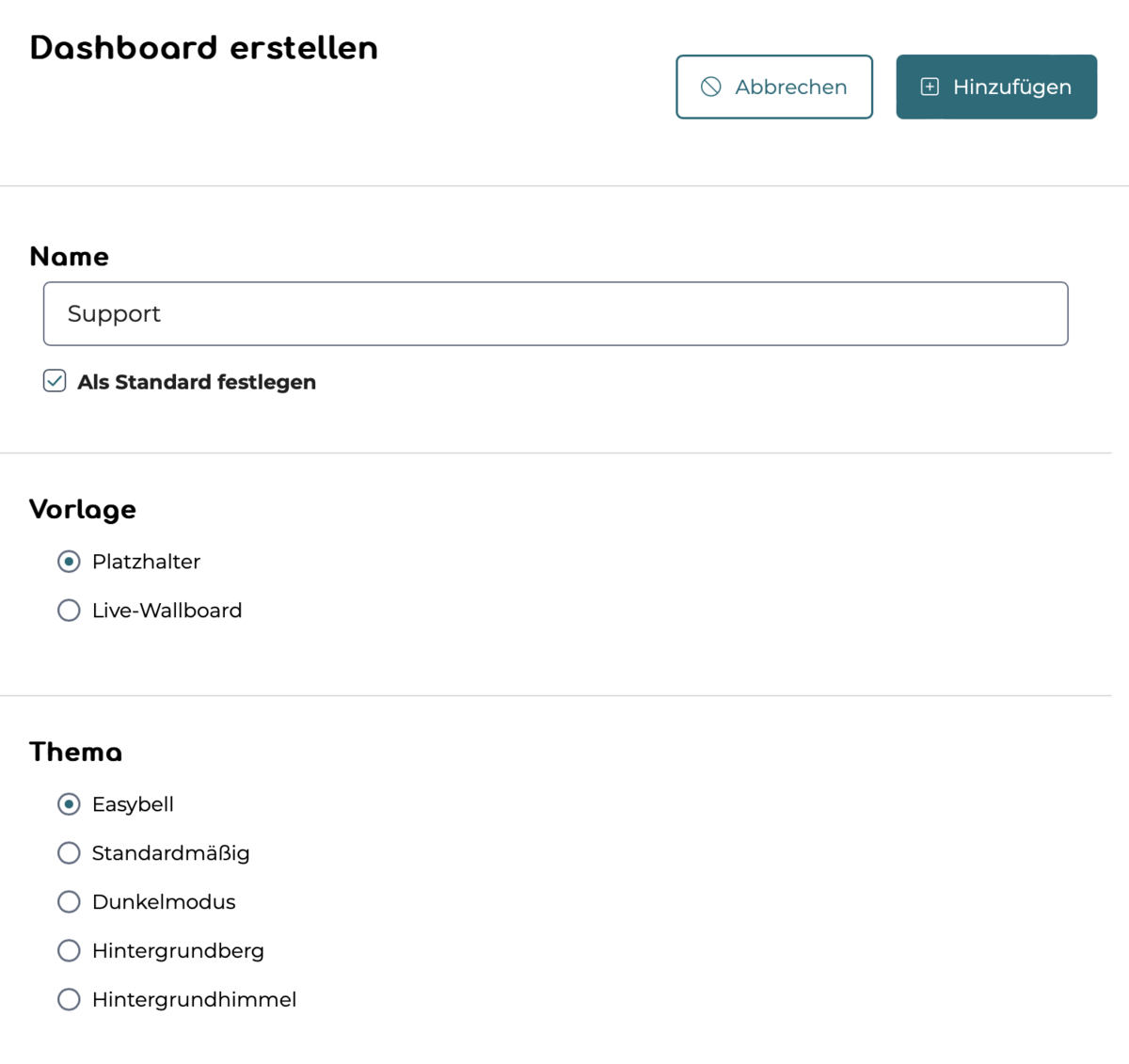Choose the Hintergrundhimmel theme radio button
Image resolution: width=1129 pixels, height=1064 pixels.
click(69, 1000)
